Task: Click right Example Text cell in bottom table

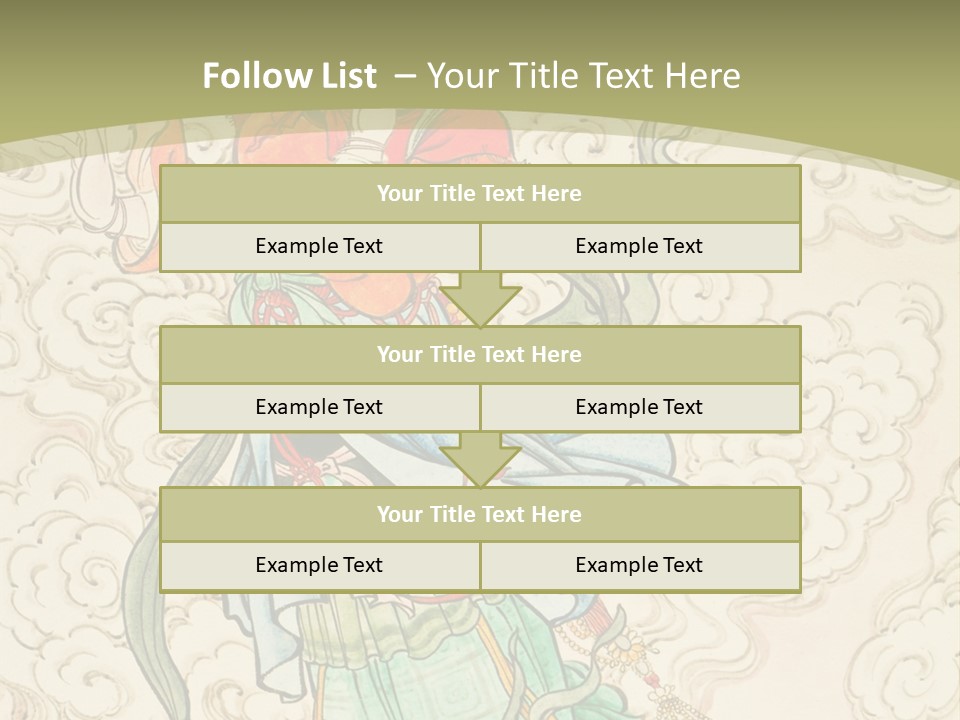Action: pos(639,565)
